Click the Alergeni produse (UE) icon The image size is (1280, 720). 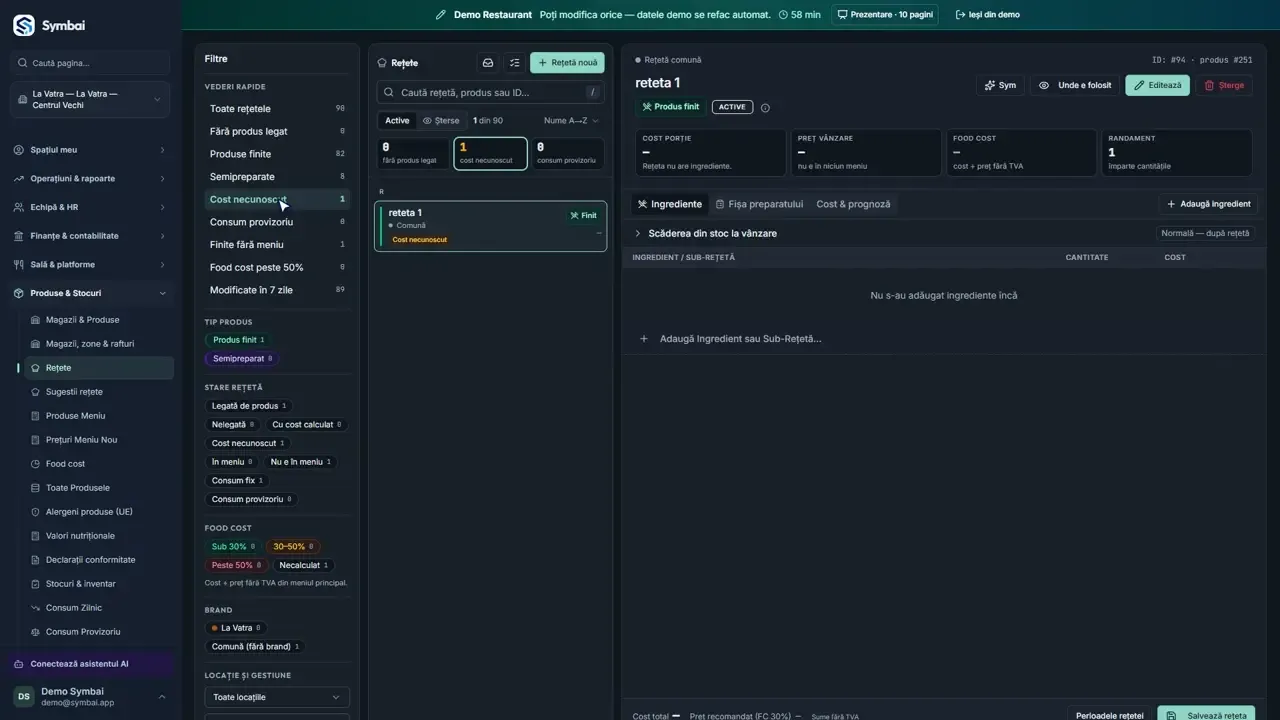click(35, 512)
